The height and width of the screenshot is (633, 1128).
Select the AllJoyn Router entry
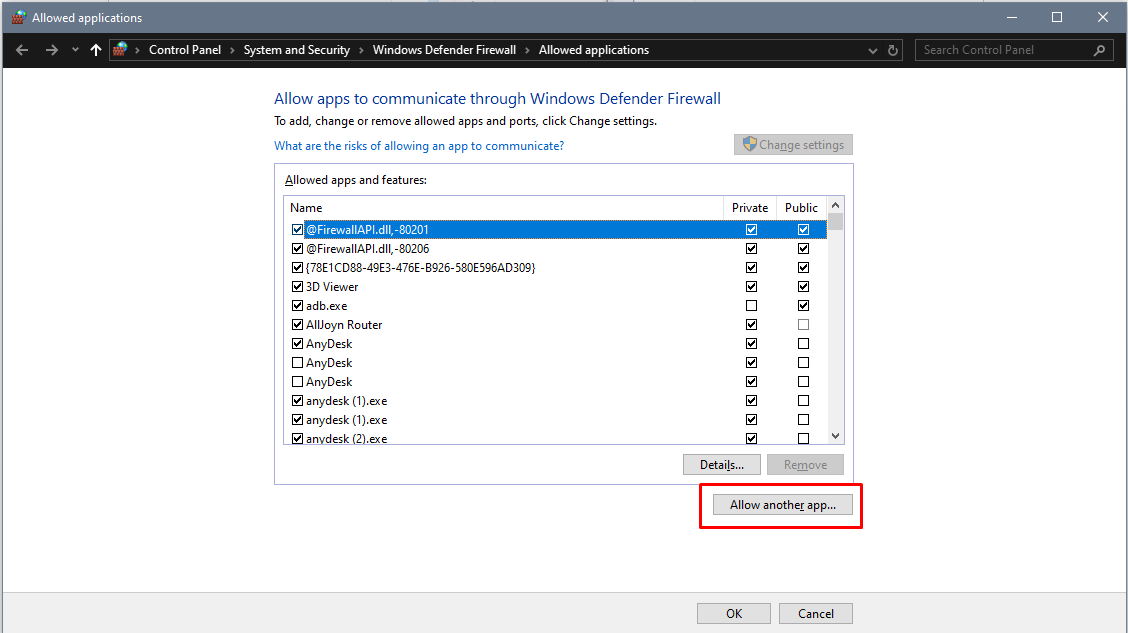coord(555,324)
